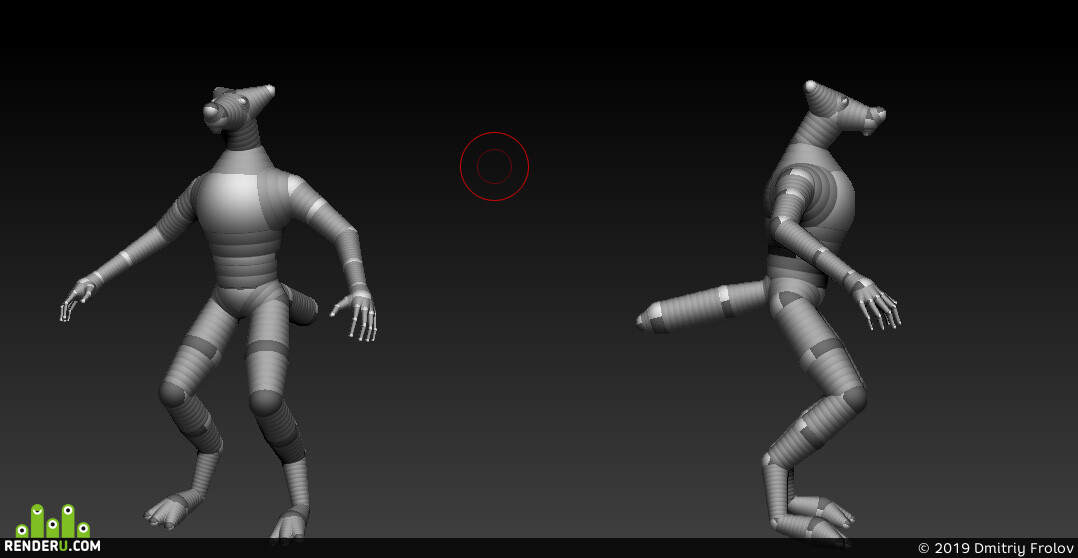Select the right figure's knee joint
Viewport: 1078px width, 558px height.
[851, 399]
